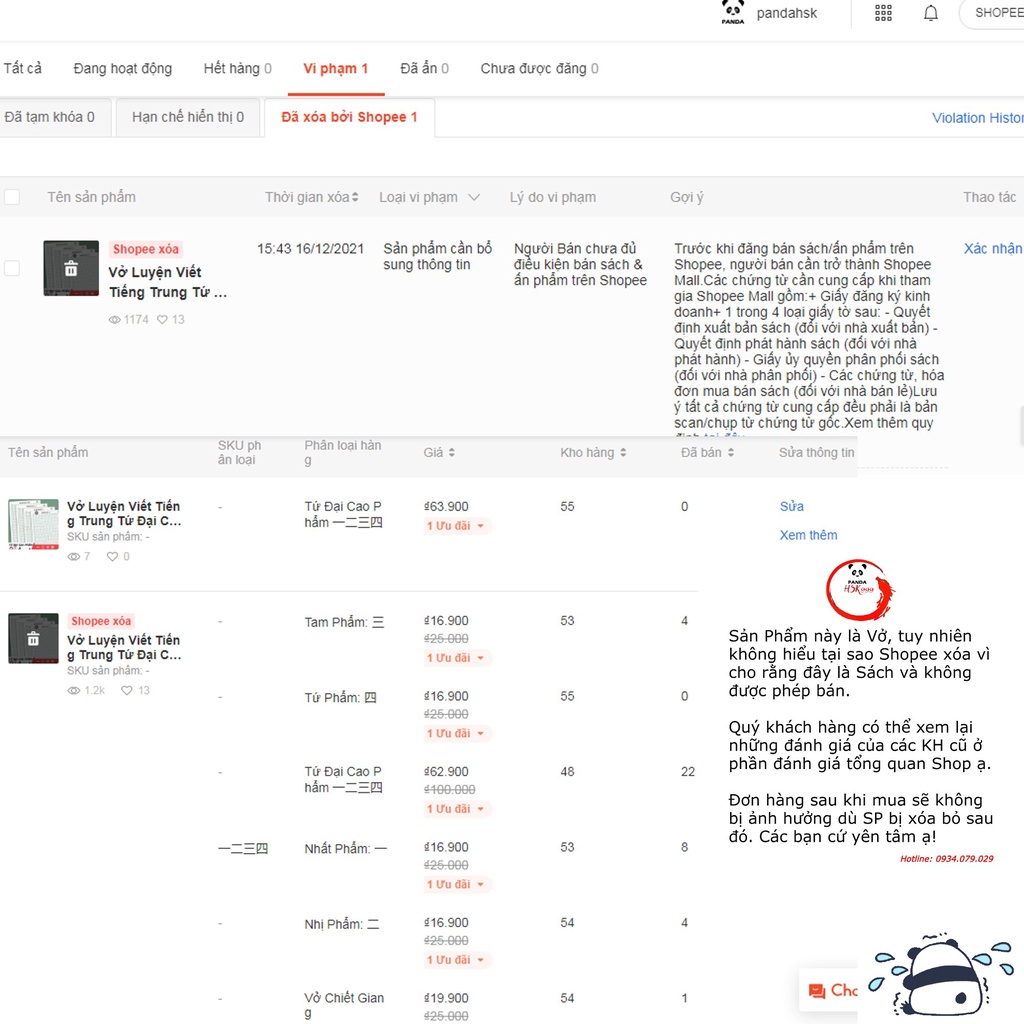
Task: Open Hết hàng 0 tab
Action: pos(238,68)
